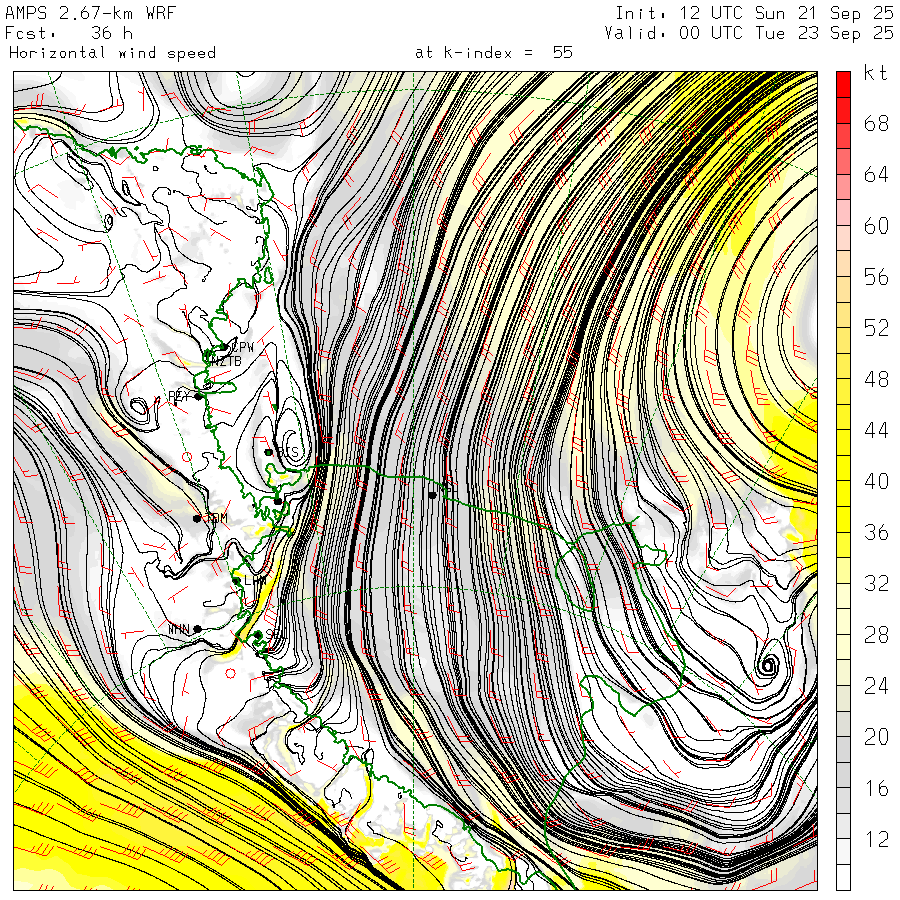Click the 40 kt yellow legend level

coord(876,481)
